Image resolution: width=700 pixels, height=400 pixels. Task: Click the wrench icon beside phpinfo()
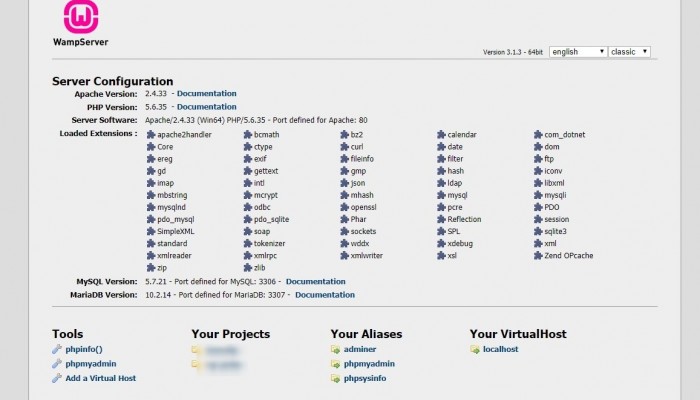pos(57,350)
